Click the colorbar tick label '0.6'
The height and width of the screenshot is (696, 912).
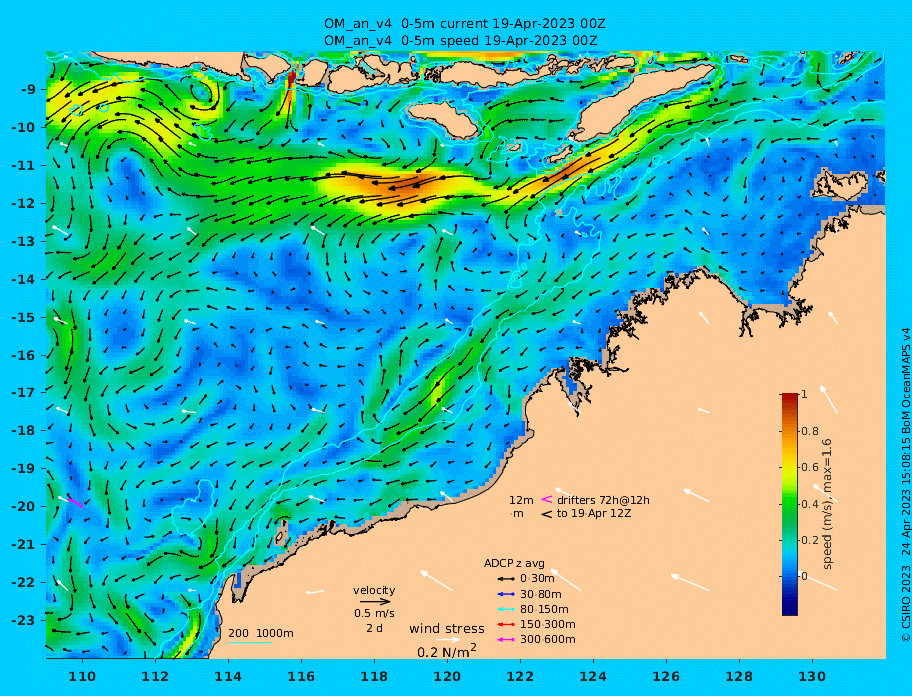click(x=810, y=467)
